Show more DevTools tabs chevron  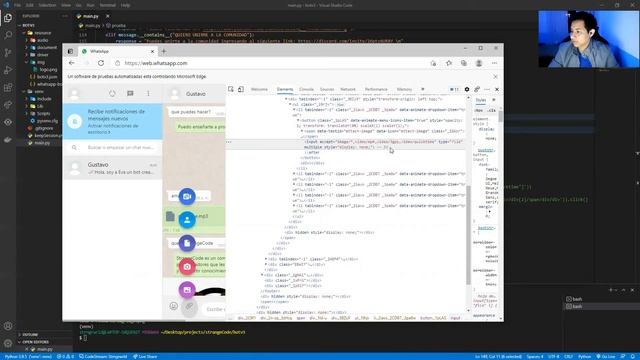pos(422,89)
